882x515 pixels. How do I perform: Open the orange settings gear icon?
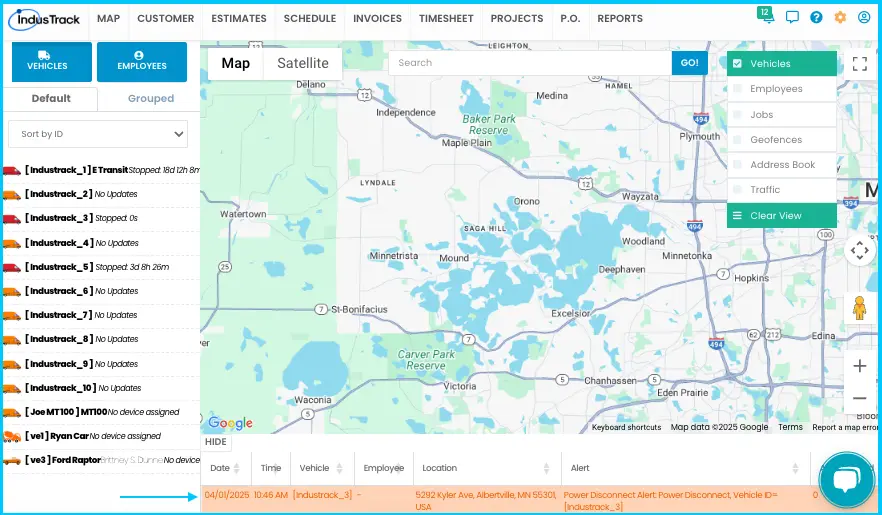[x=840, y=17]
